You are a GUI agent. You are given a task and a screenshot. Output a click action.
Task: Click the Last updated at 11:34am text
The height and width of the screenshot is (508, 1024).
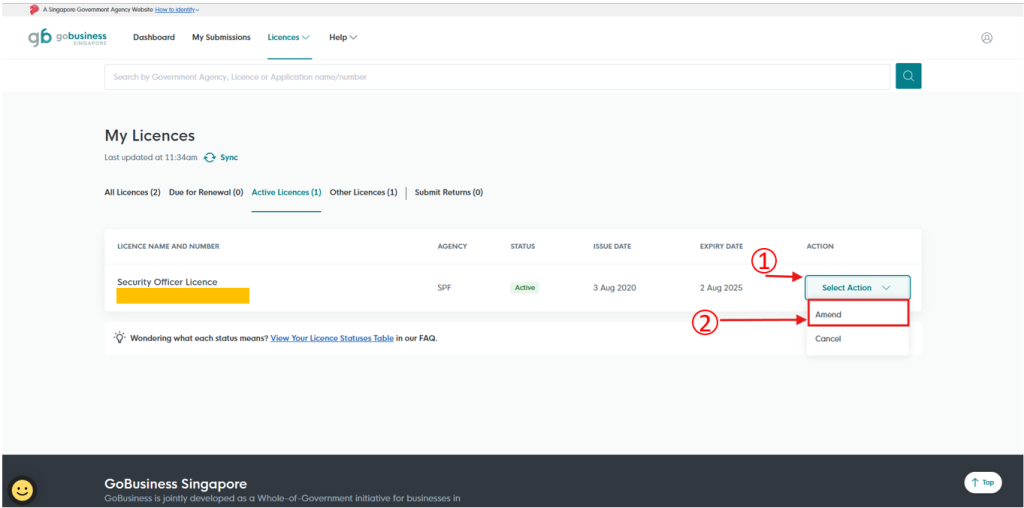(x=151, y=157)
